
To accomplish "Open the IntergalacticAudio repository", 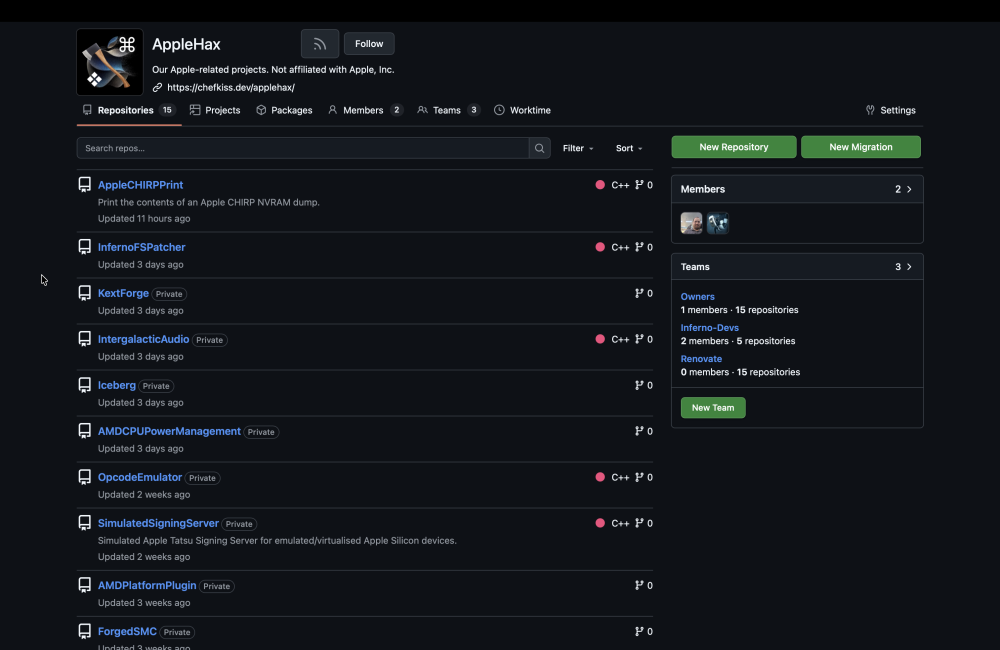I will click(x=143, y=339).
